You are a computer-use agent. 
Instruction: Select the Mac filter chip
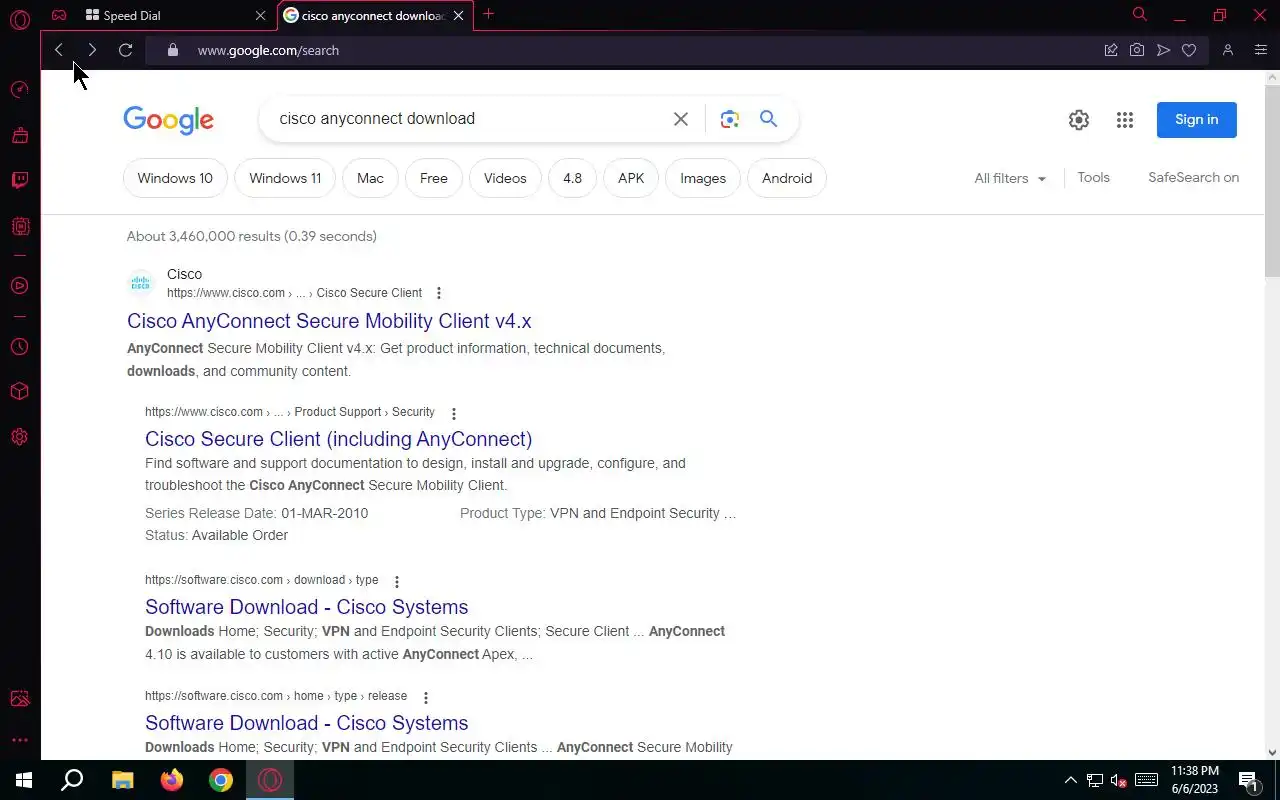point(370,178)
